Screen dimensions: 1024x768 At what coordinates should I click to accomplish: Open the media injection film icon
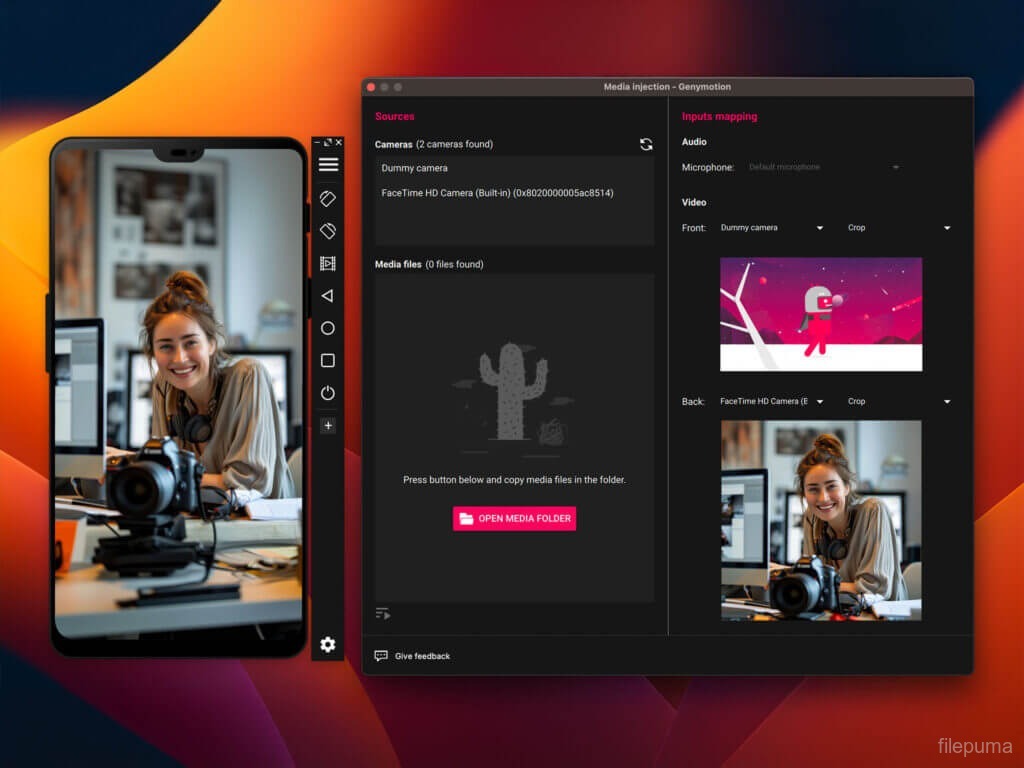click(x=328, y=263)
